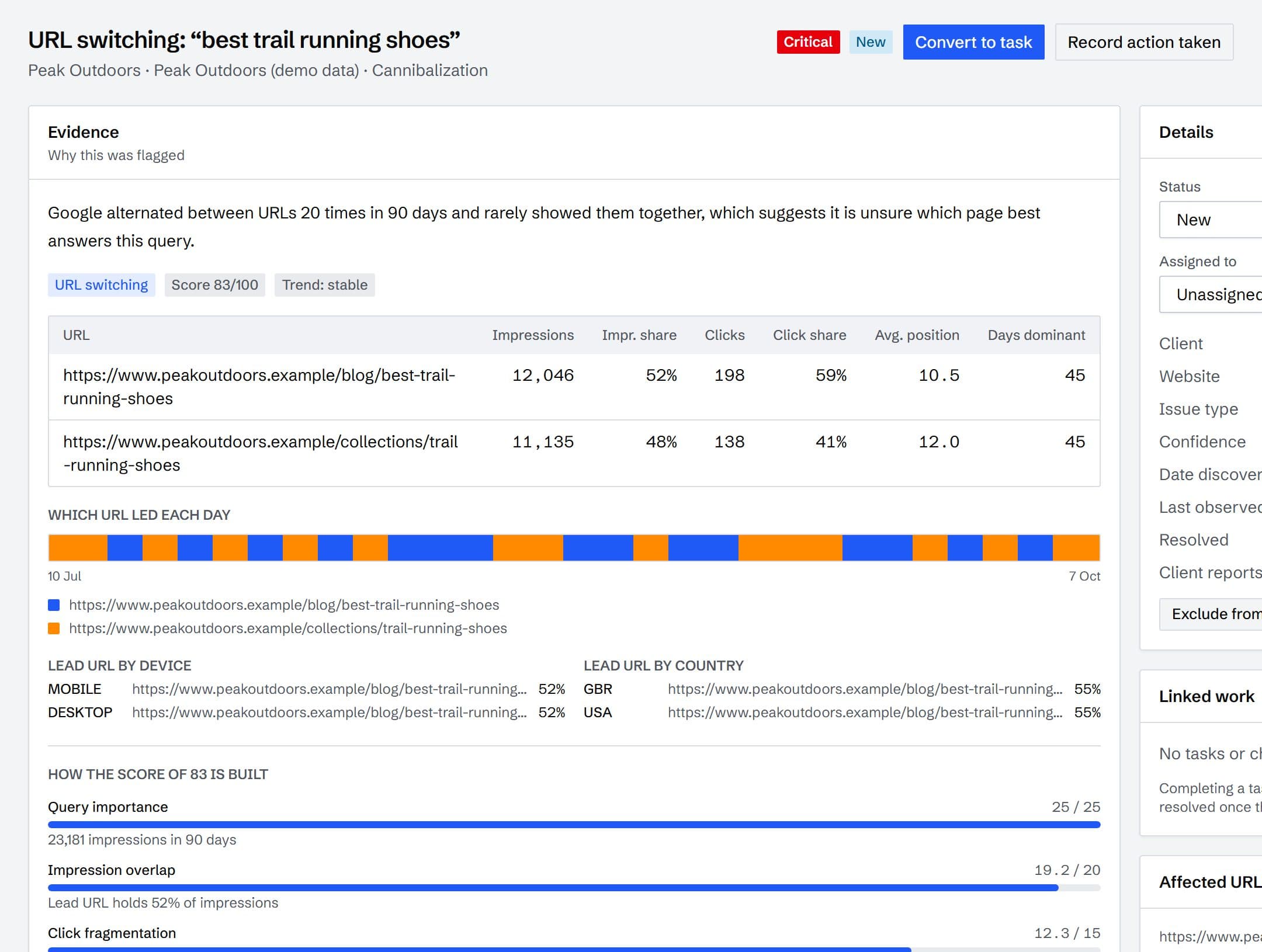
Task: Click the Click fragmentation label
Action: pos(112,933)
